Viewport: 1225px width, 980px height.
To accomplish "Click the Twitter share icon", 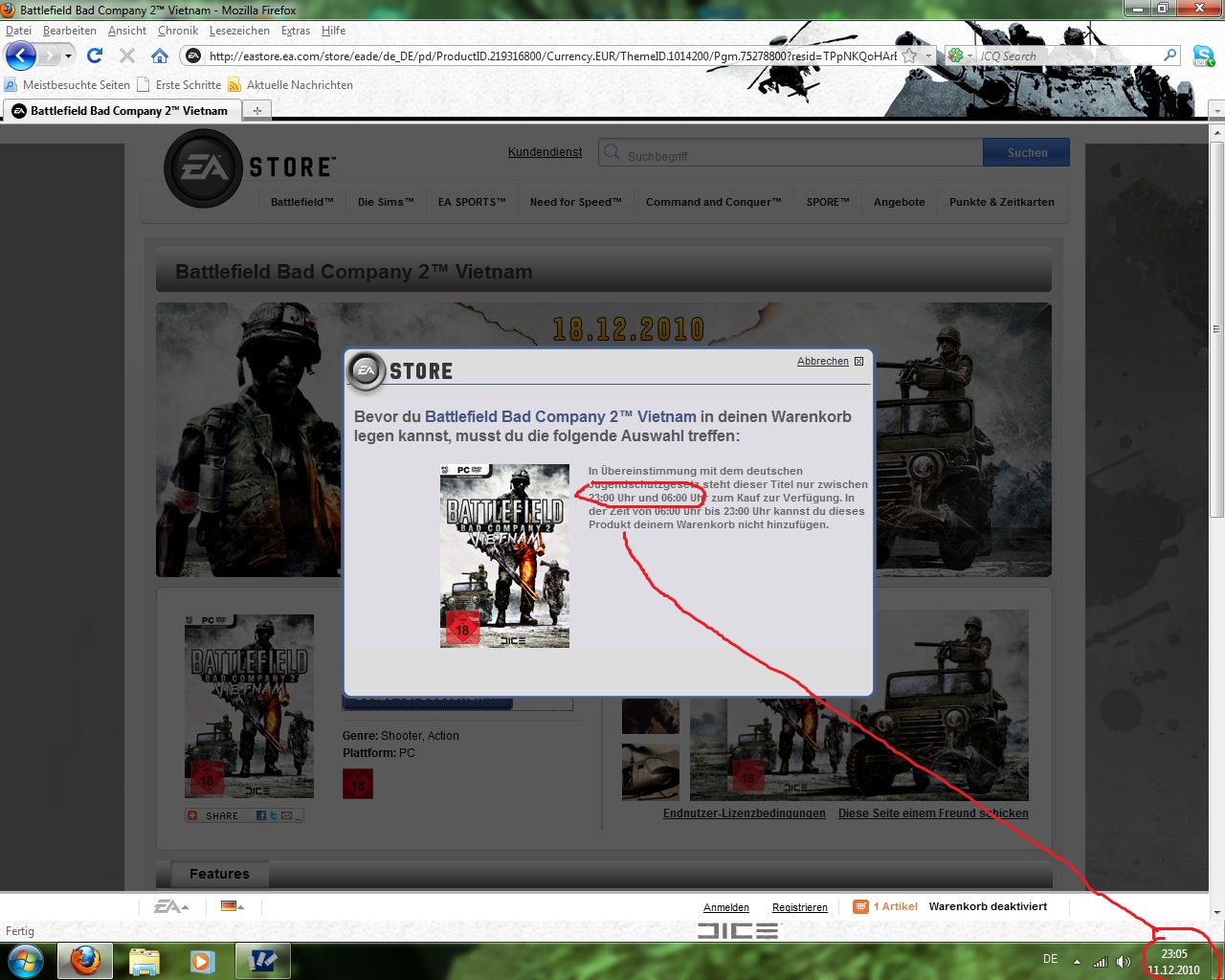I will coord(273,815).
